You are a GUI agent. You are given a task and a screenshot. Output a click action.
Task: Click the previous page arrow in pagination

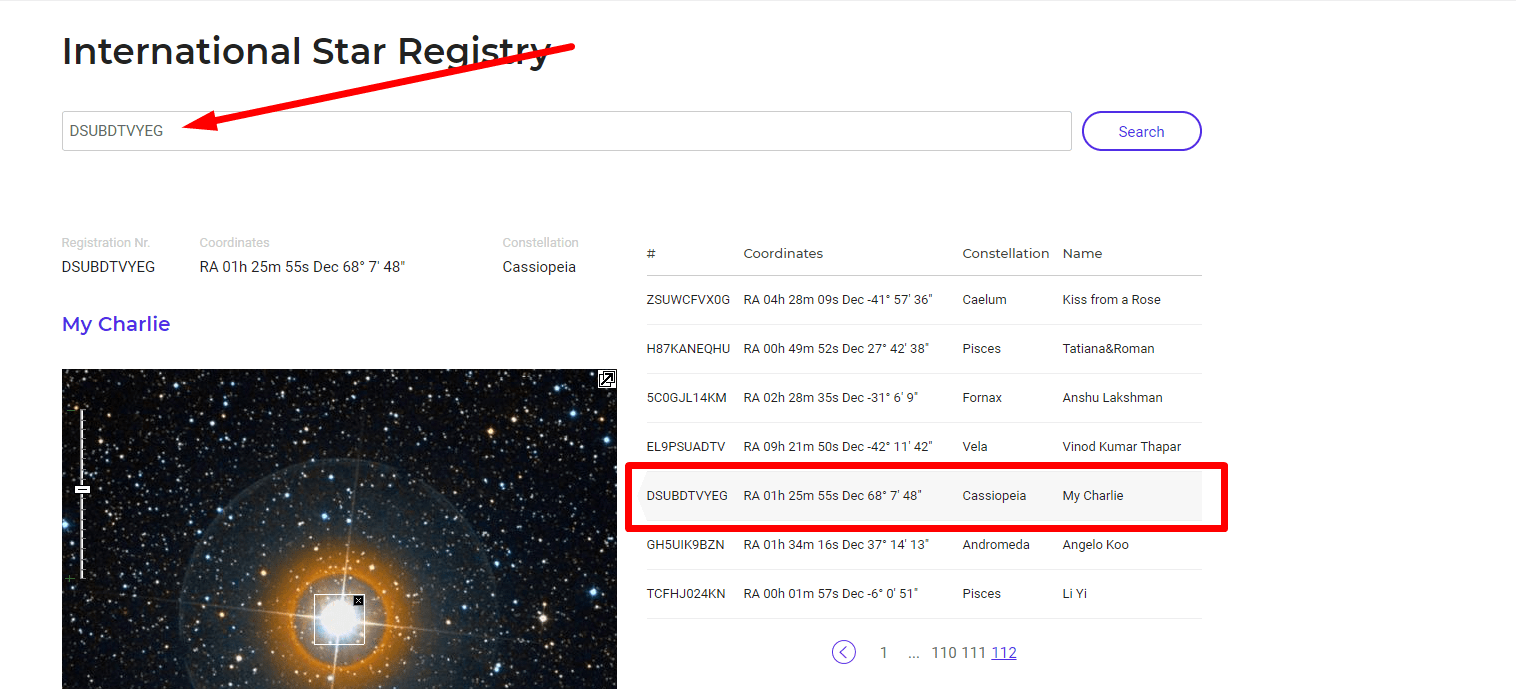[x=844, y=653]
